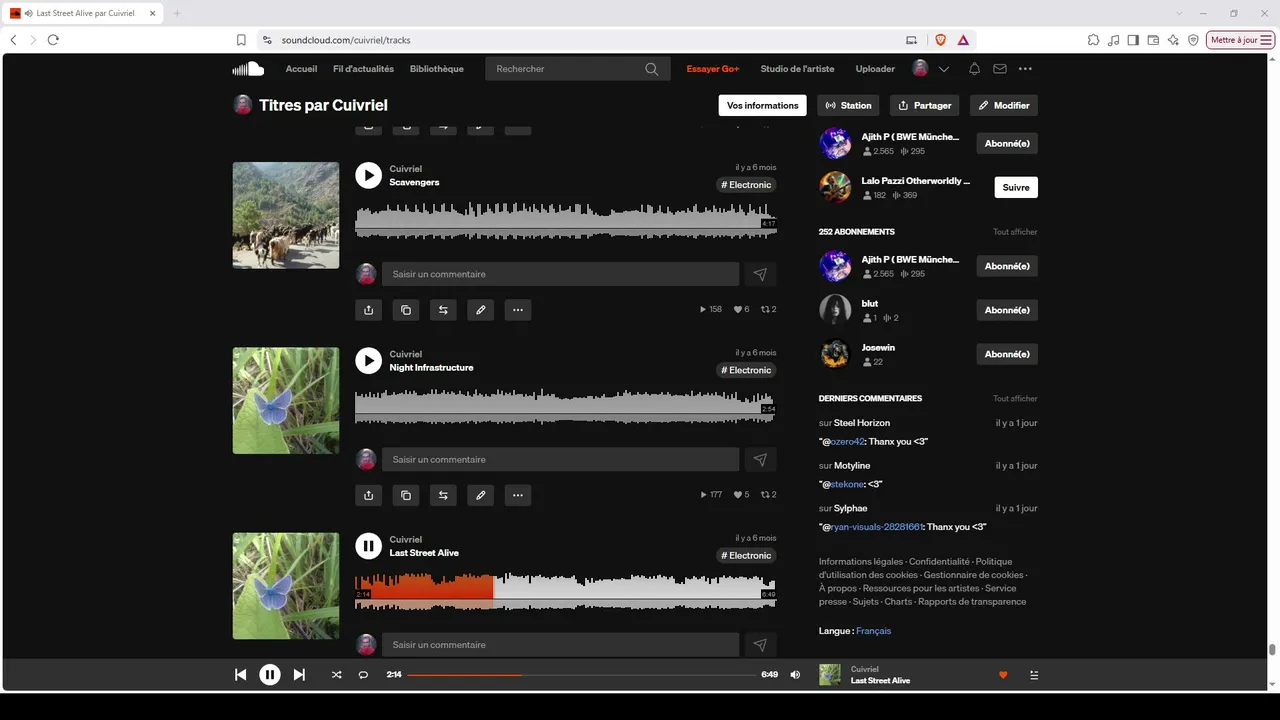Pause the Last Street Alive track in list
Viewport: 1280px width, 720px height.
coord(368,546)
